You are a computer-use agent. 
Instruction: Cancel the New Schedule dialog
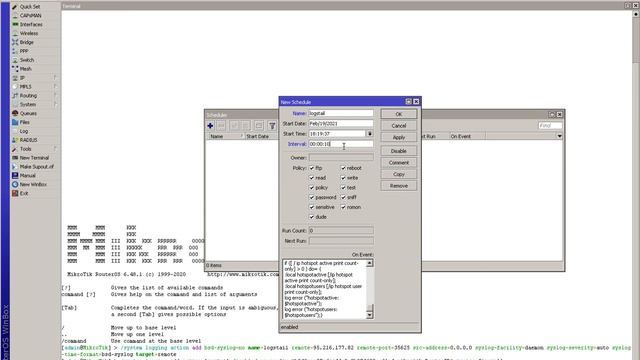399,126
